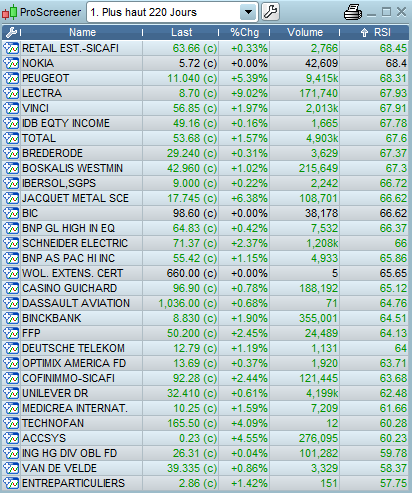This screenshot has width=412, height=493.
Task: Open chart icon for BIC
Action: click(x=11, y=213)
